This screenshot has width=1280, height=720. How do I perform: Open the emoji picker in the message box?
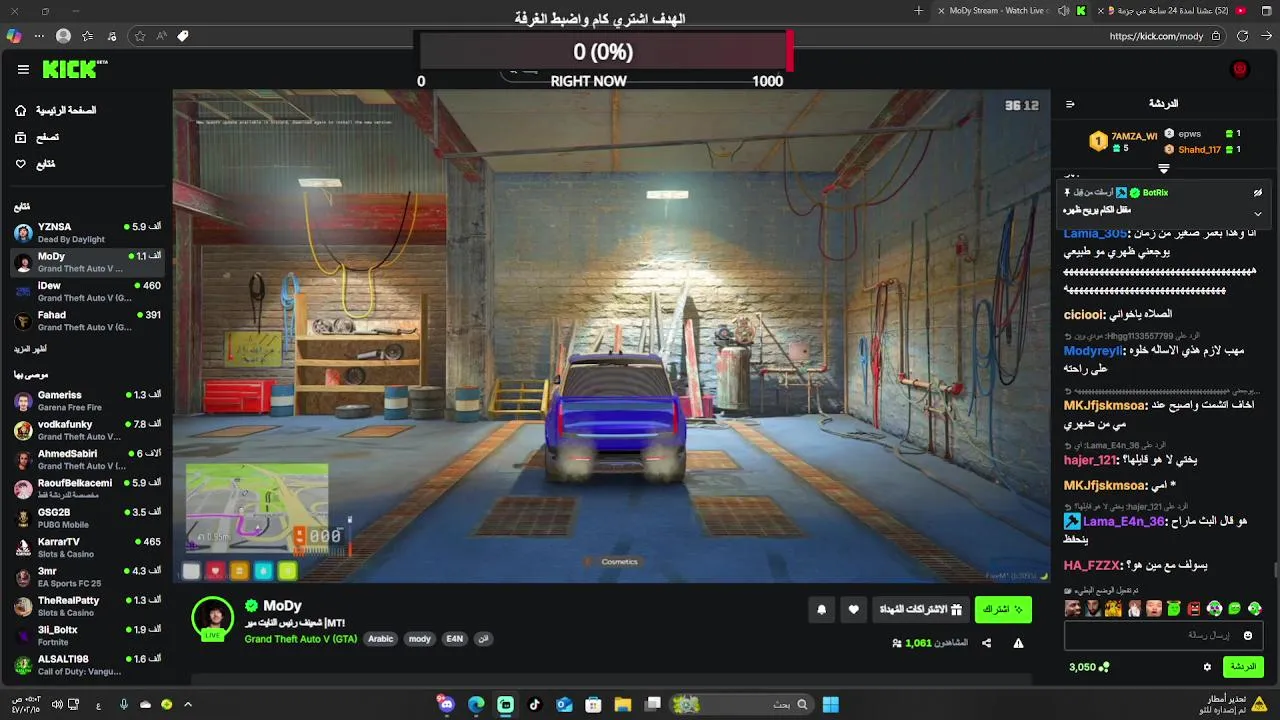coord(1248,635)
